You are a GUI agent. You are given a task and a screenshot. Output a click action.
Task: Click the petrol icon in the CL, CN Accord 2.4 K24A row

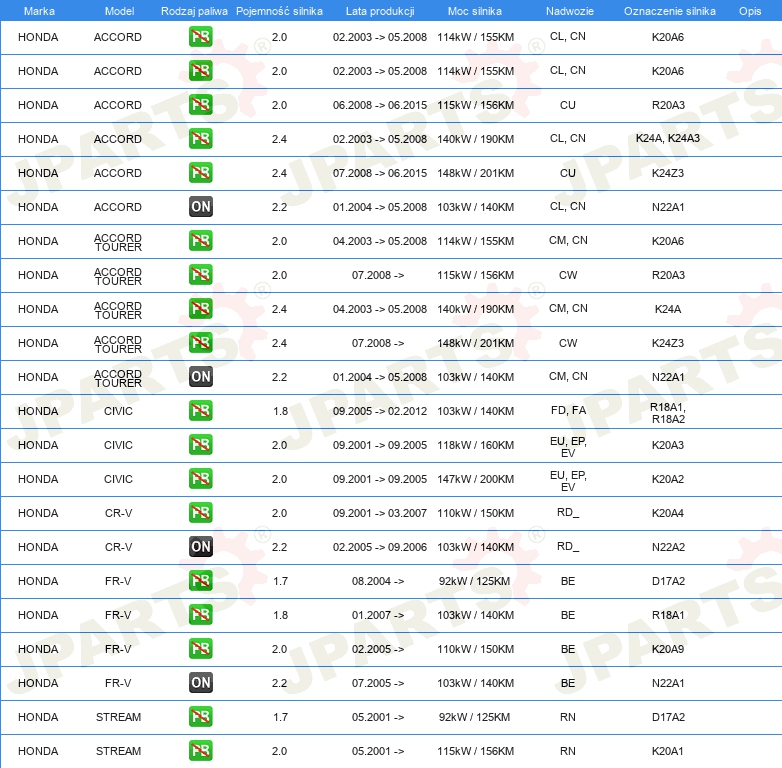point(200,139)
